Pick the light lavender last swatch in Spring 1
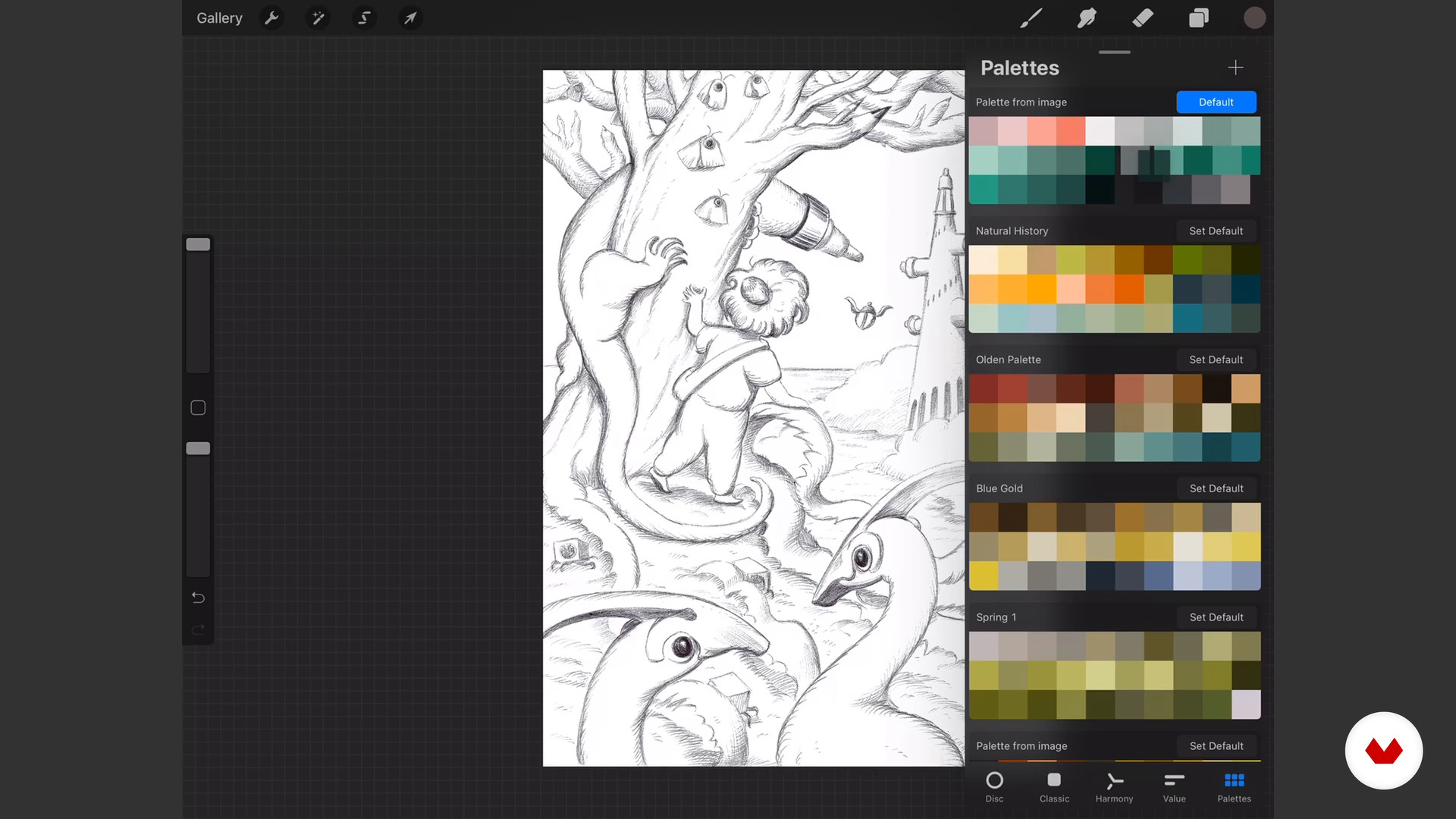This screenshot has height=819, width=1456. (1246, 704)
